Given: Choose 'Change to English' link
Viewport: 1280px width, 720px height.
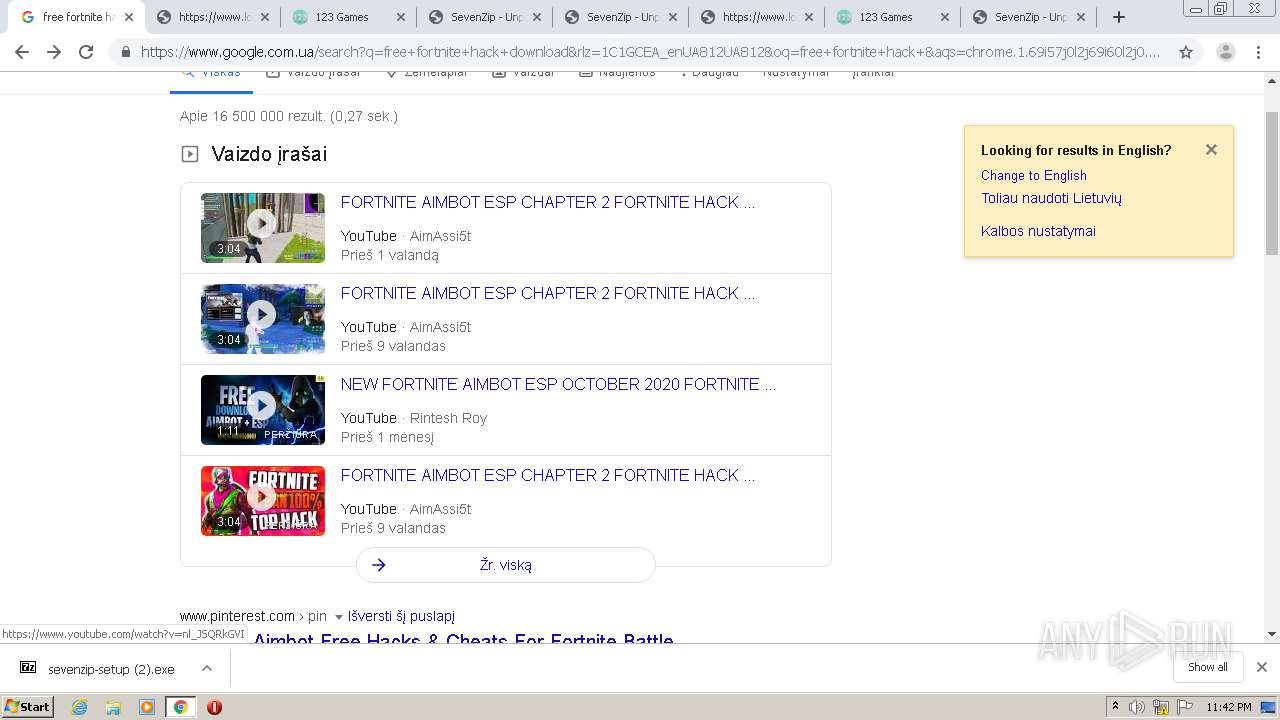Looking at the screenshot, I should (1034, 175).
